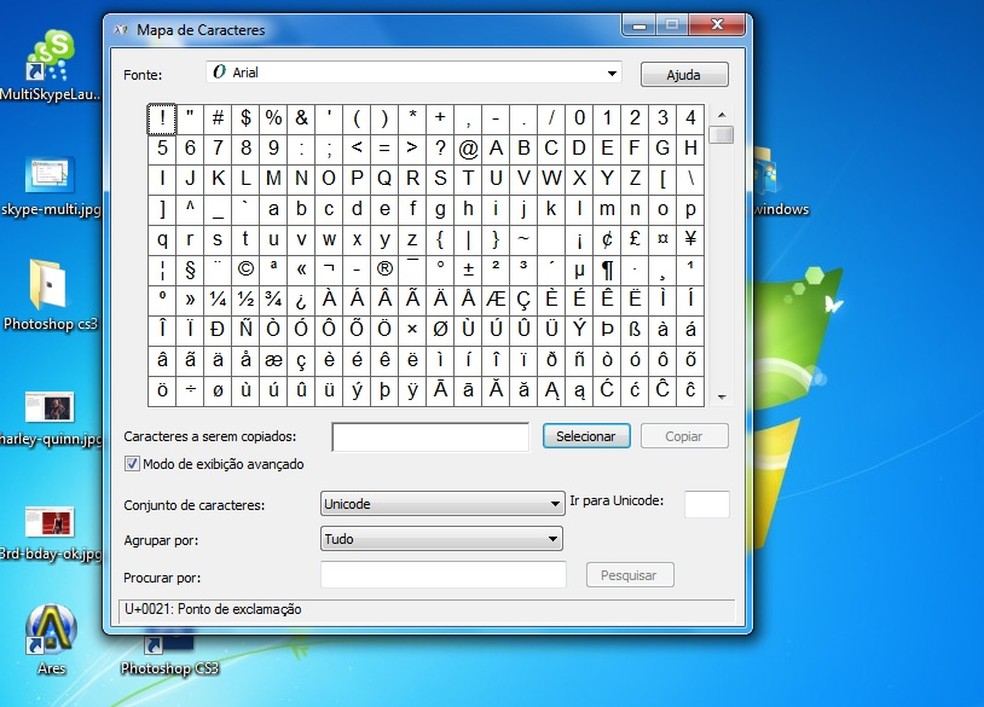Toggle Modo de exibição avançado checkbox
This screenshot has width=984, height=707.
132,464
